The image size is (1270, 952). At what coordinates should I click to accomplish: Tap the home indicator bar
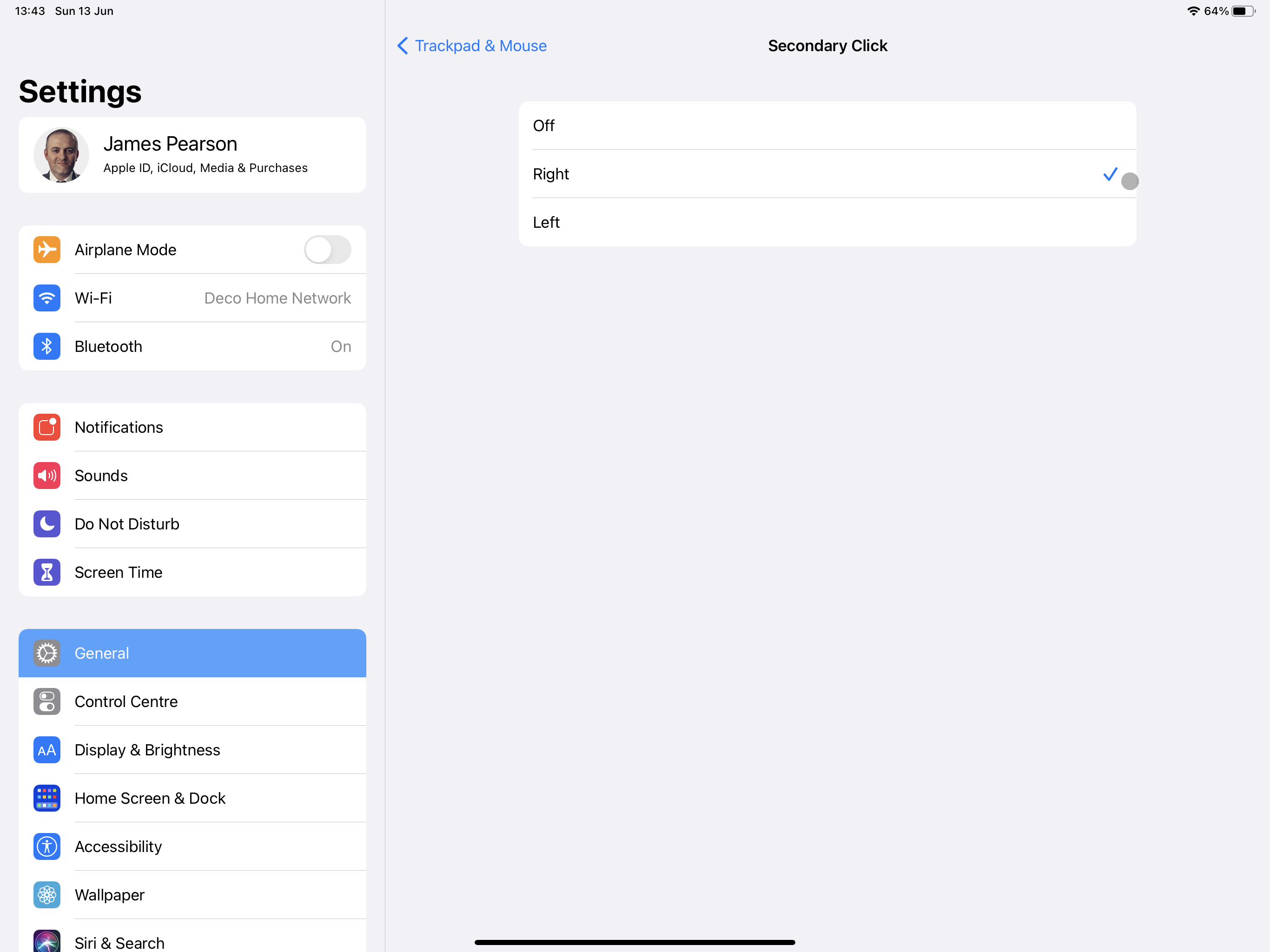635,942
